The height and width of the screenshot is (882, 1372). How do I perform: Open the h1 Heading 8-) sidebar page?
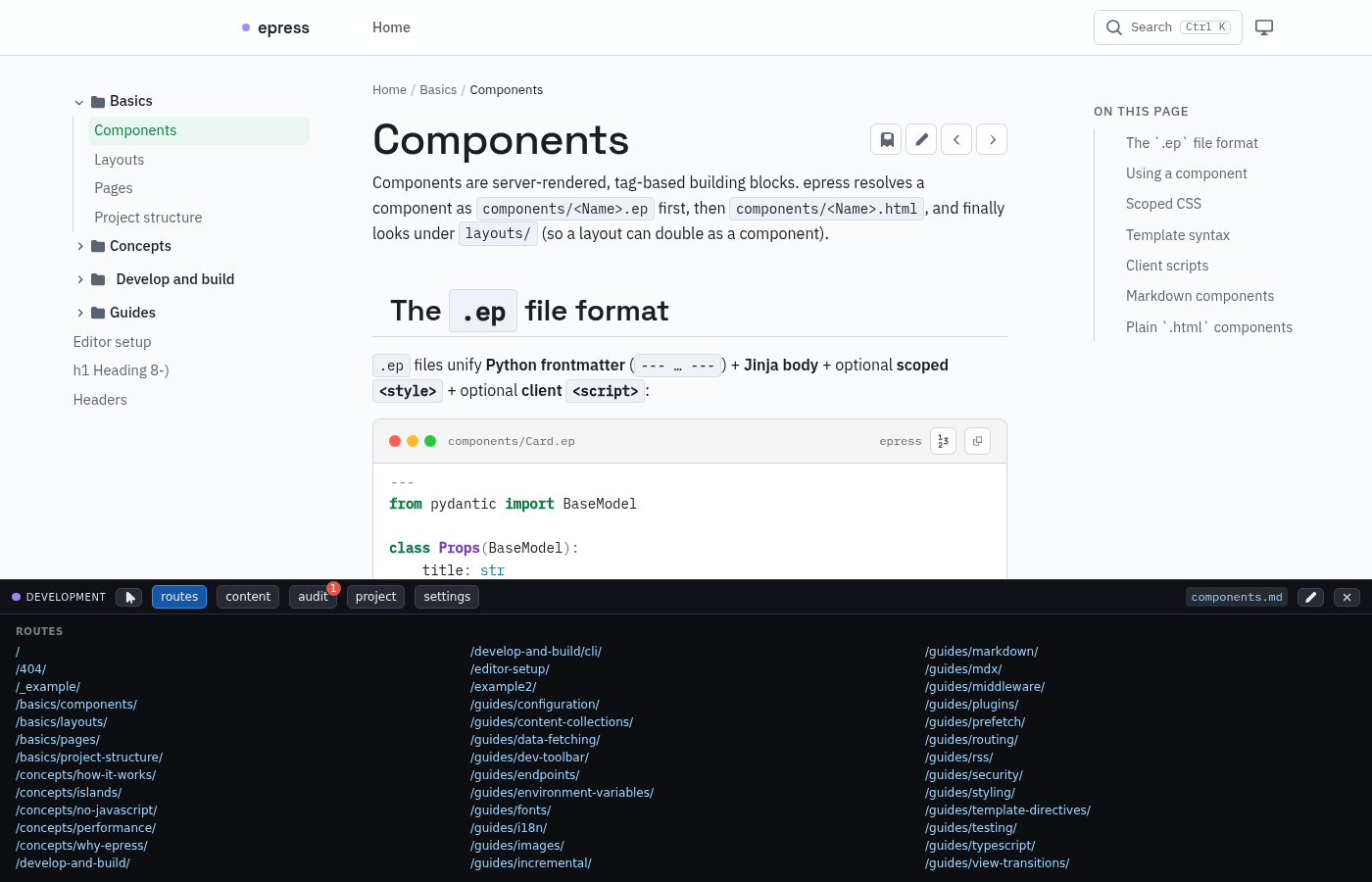122,370
